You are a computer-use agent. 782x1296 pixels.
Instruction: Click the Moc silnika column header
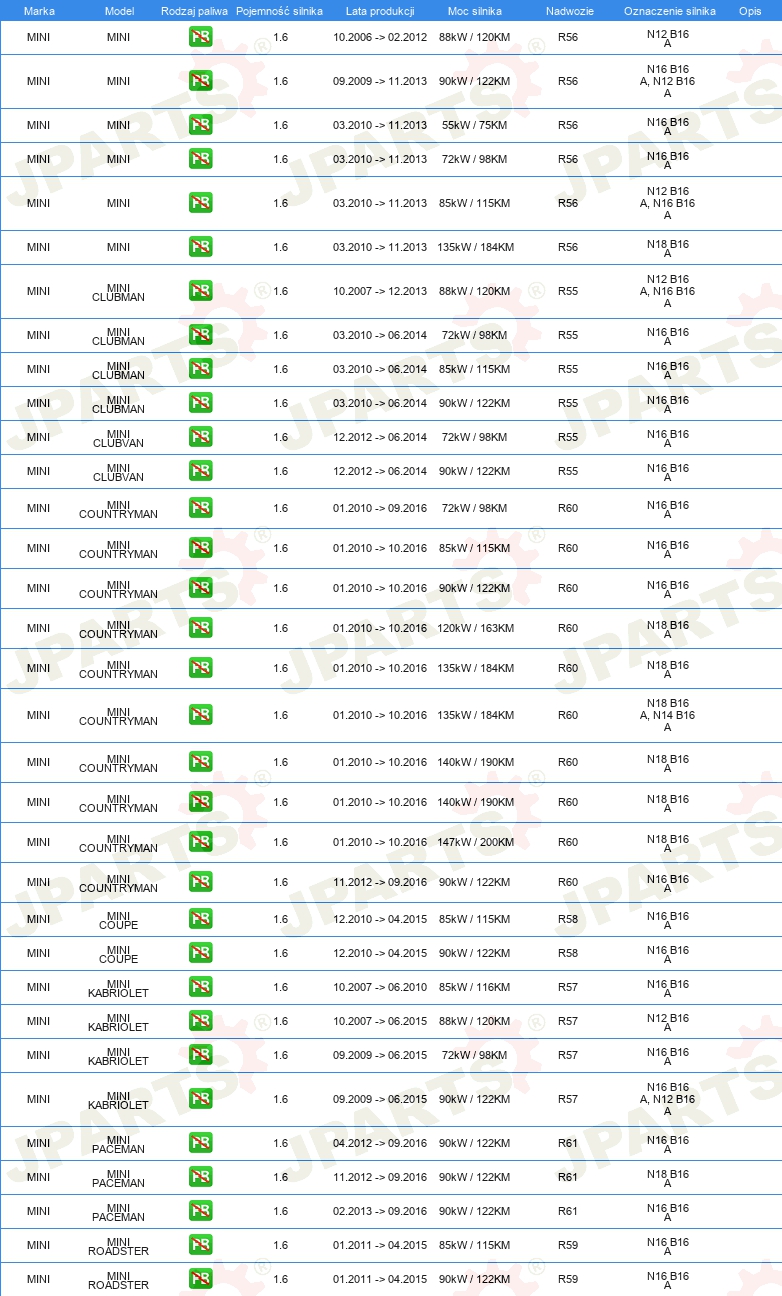coord(476,11)
